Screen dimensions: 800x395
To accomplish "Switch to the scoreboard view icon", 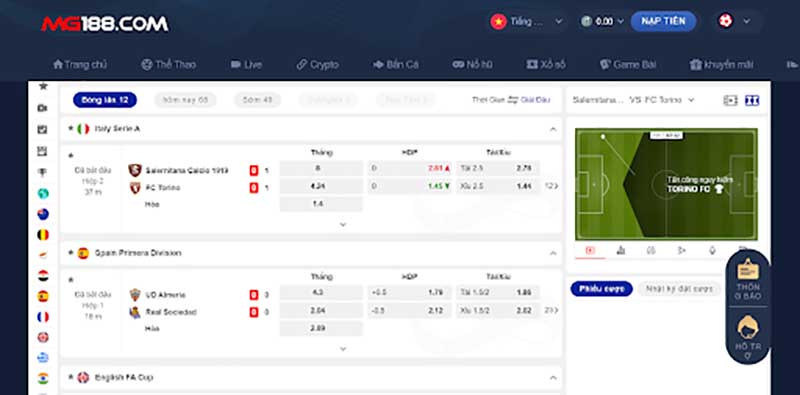I will coord(752,101).
